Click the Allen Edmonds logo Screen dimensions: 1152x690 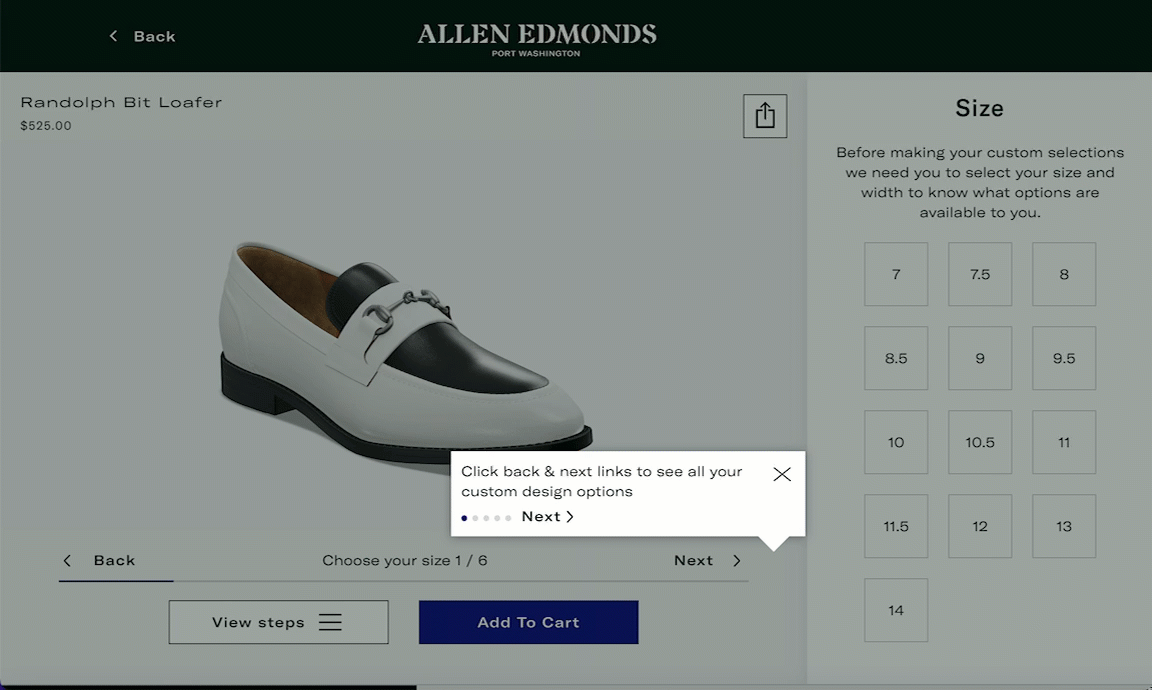536,38
